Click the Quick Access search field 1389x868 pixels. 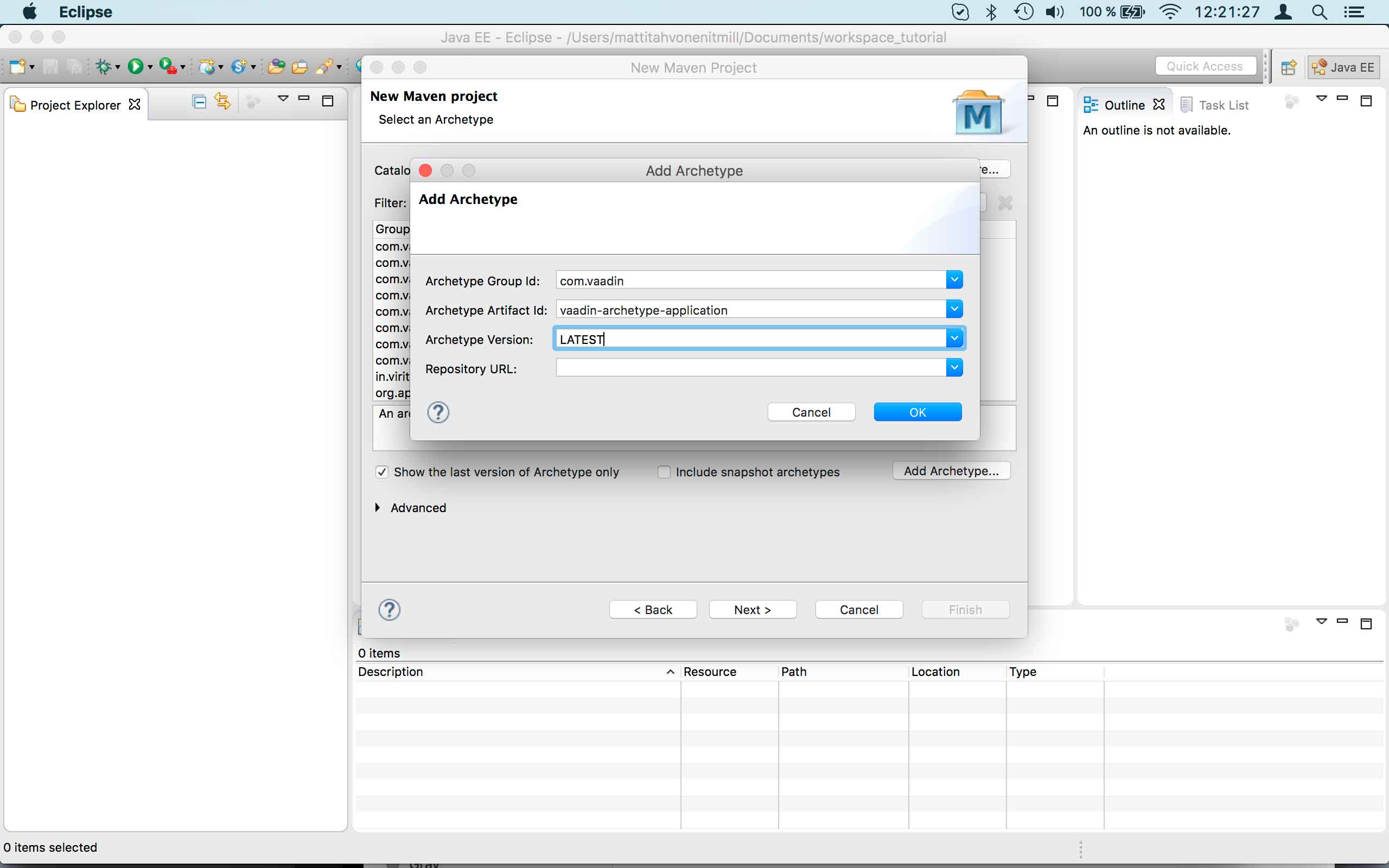coord(1205,67)
